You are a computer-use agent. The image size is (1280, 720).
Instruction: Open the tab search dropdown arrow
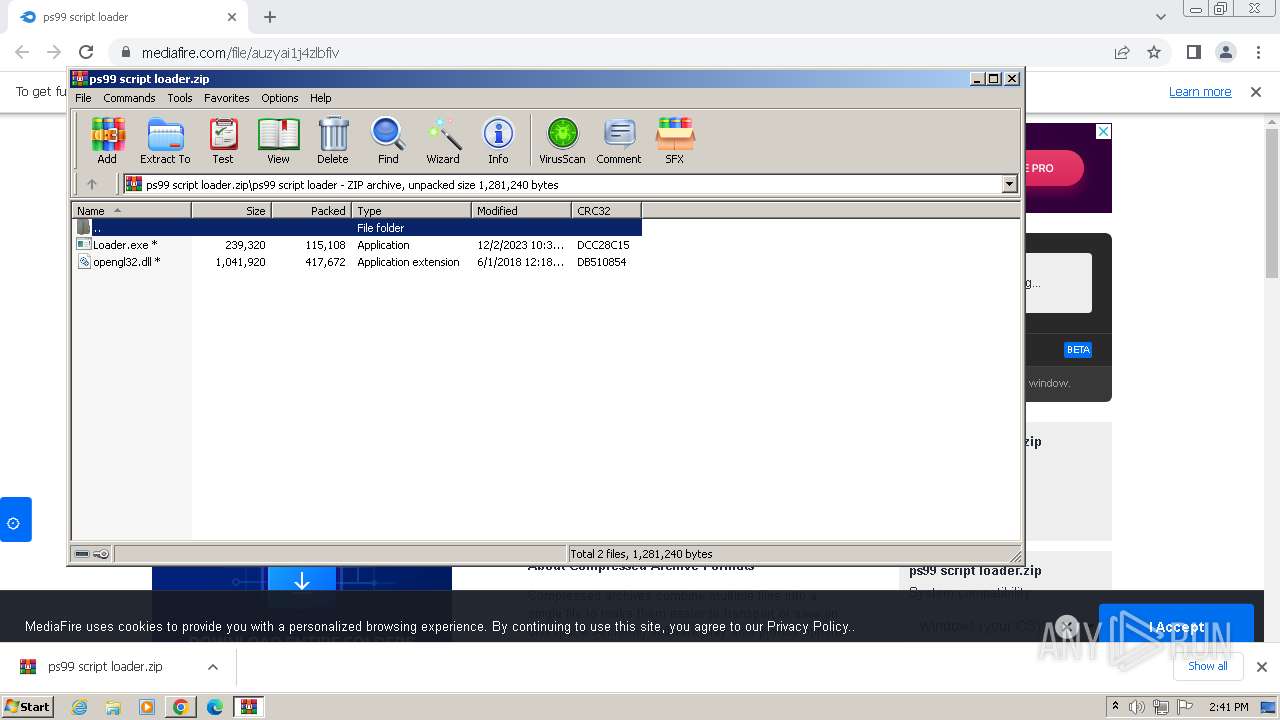tap(1160, 17)
